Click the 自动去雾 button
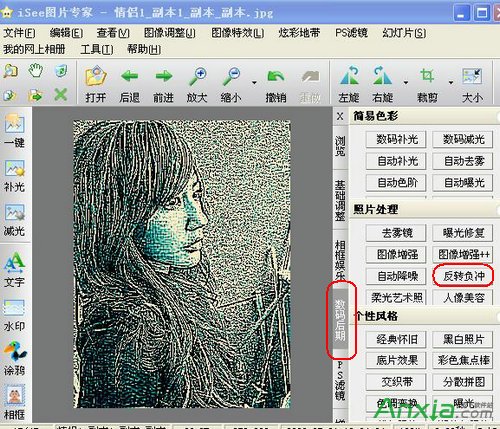500x429 pixels. point(463,161)
